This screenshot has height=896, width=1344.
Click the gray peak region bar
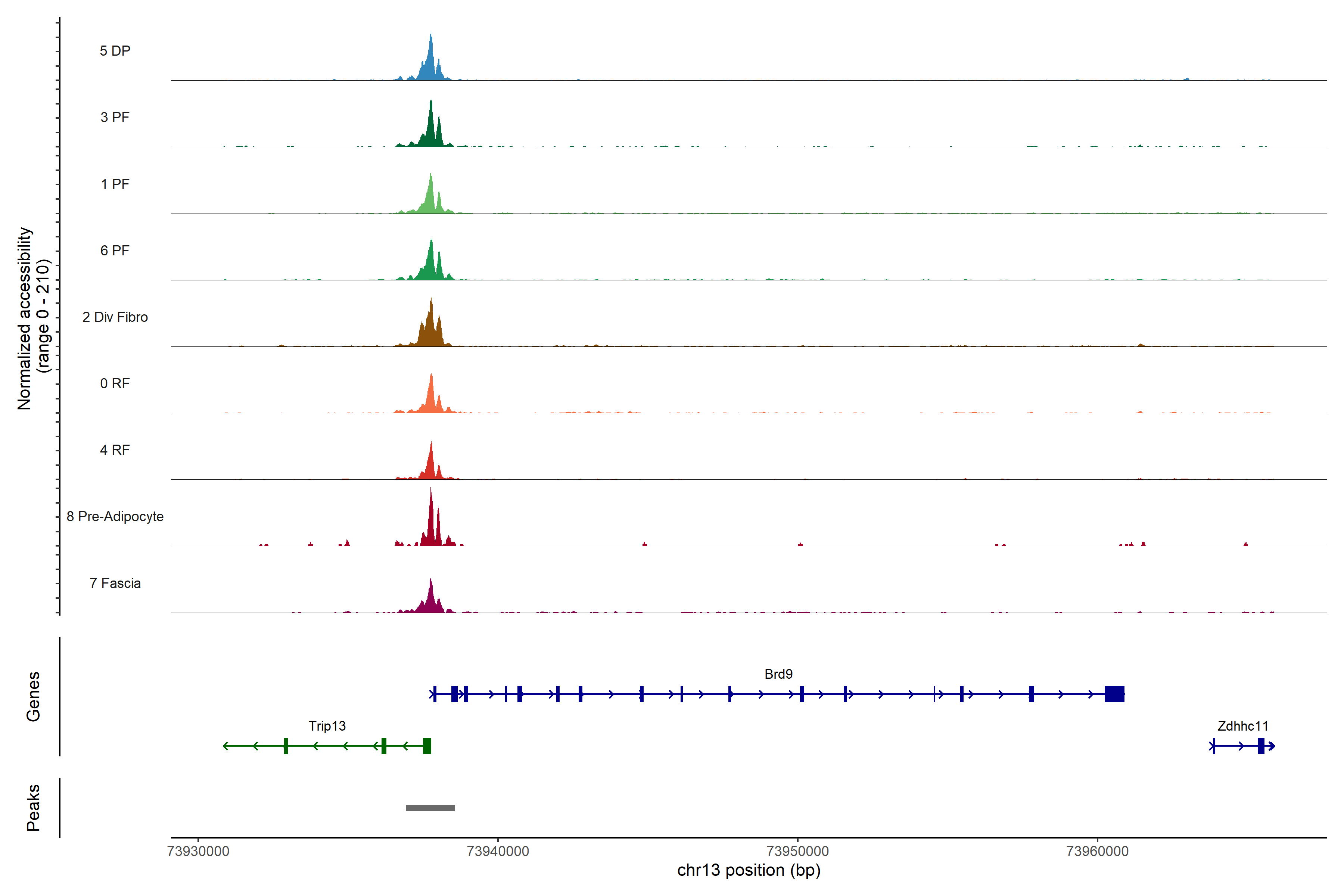point(430,808)
